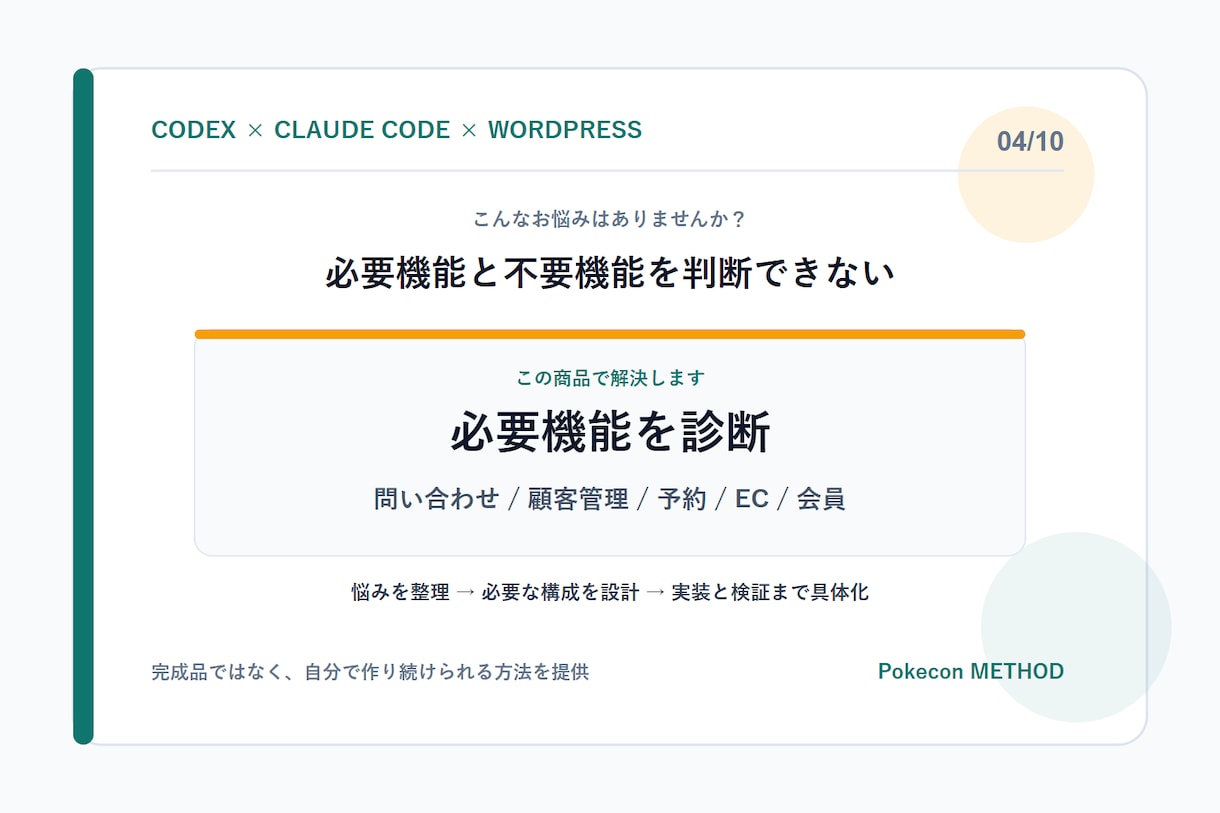Select the heading 必要機能と不要機能を判断できない
1220x813 pixels.
coord(610,273)
